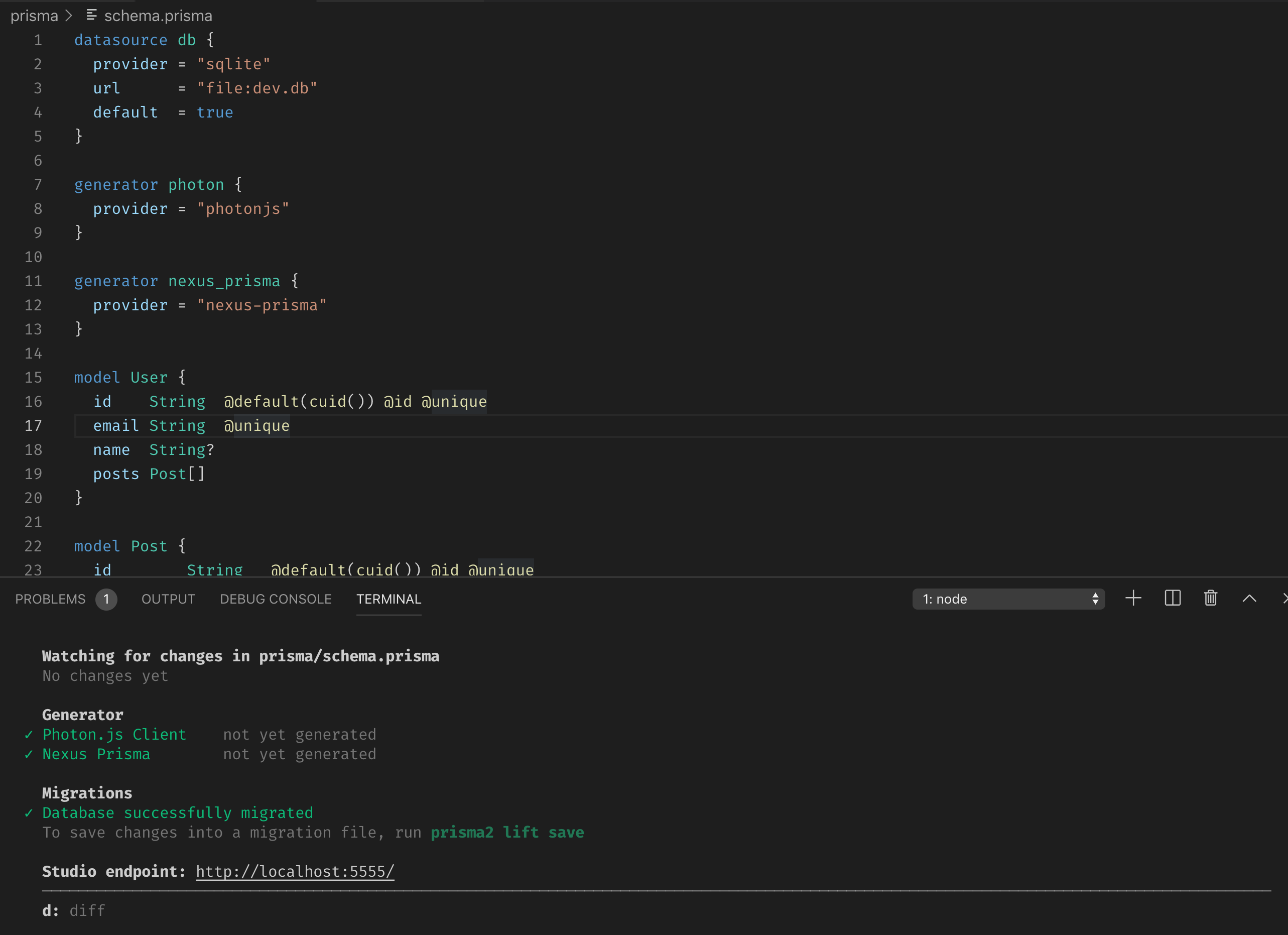Split the terminal with the split icon
This screenshot has height=935, width=1288.
pyautogui.click(x=1172, y=598)
